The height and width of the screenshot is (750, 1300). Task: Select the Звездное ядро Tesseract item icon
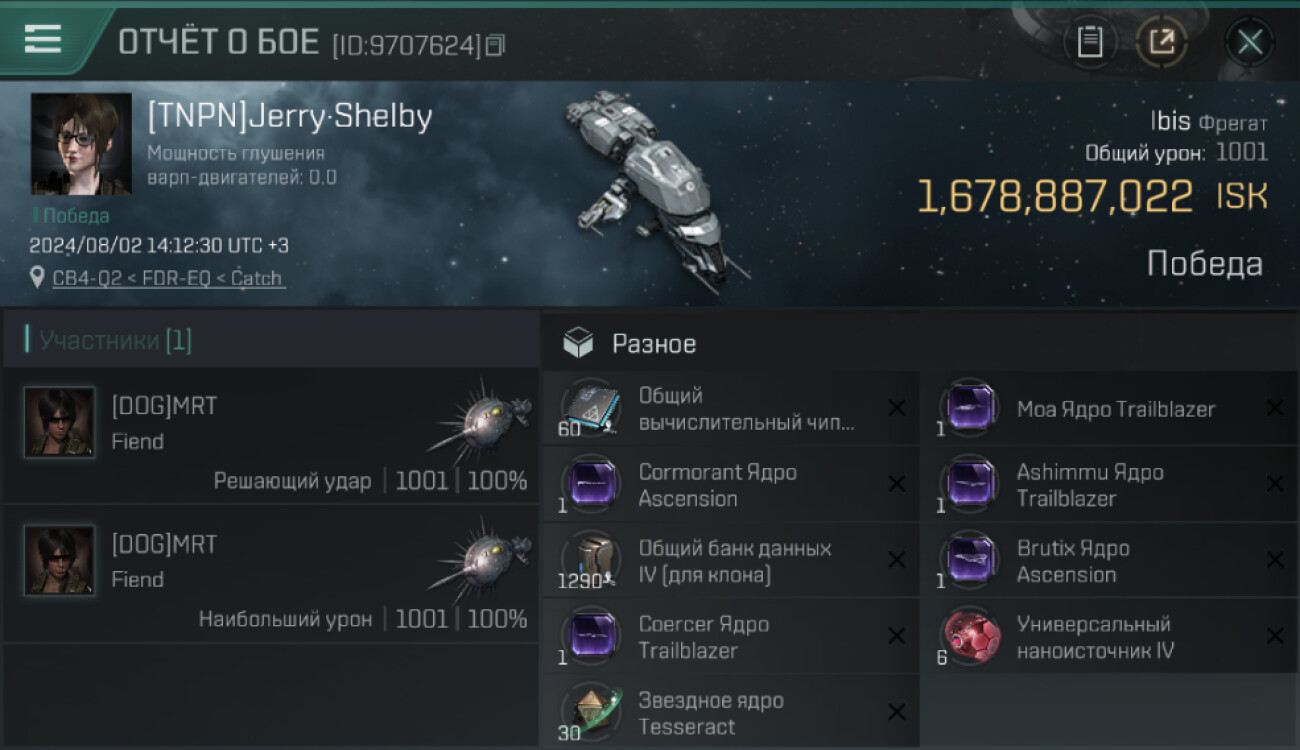pos(590,711)
